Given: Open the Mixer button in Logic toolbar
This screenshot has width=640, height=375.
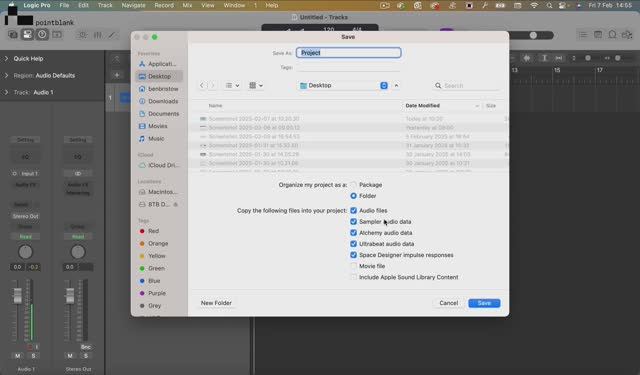Looking at the screenshot, I should (98, 35).
